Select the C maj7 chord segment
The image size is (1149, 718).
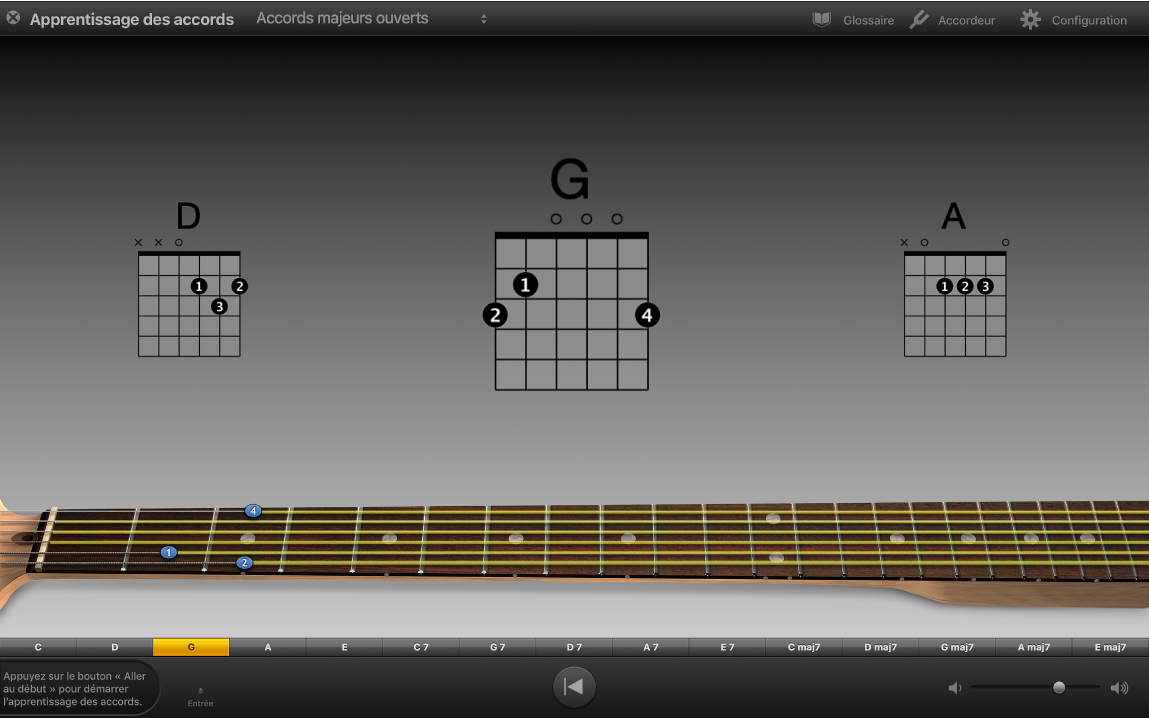click(x=804, y=647)
